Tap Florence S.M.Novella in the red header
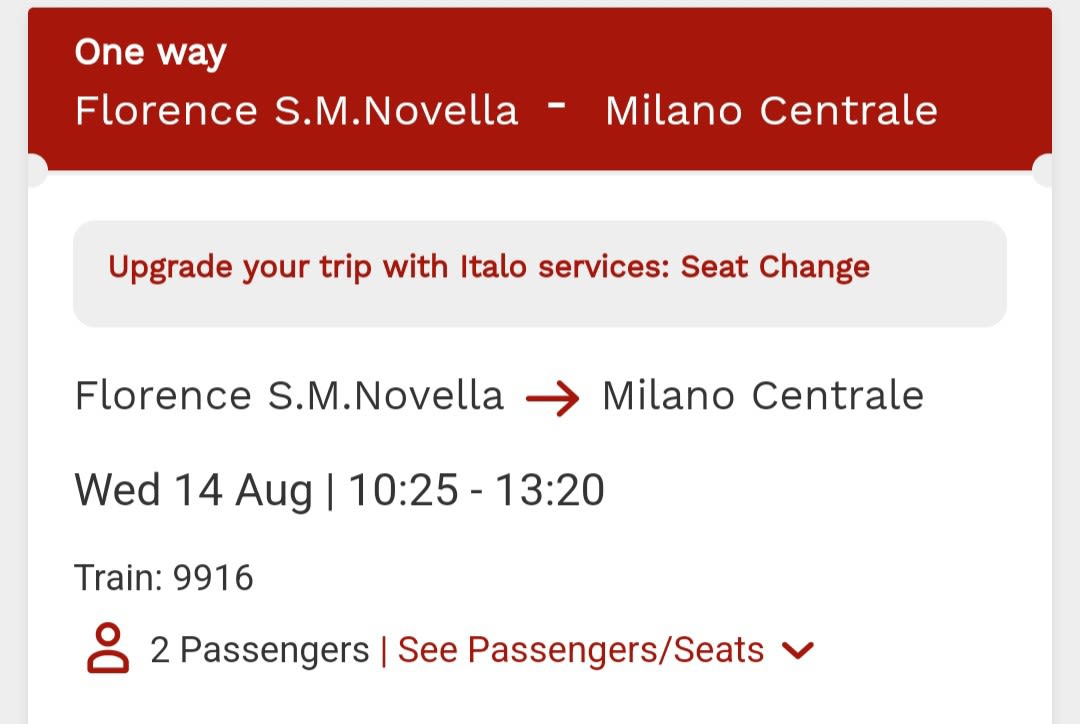1080x724 pixels. pos(297,111)
